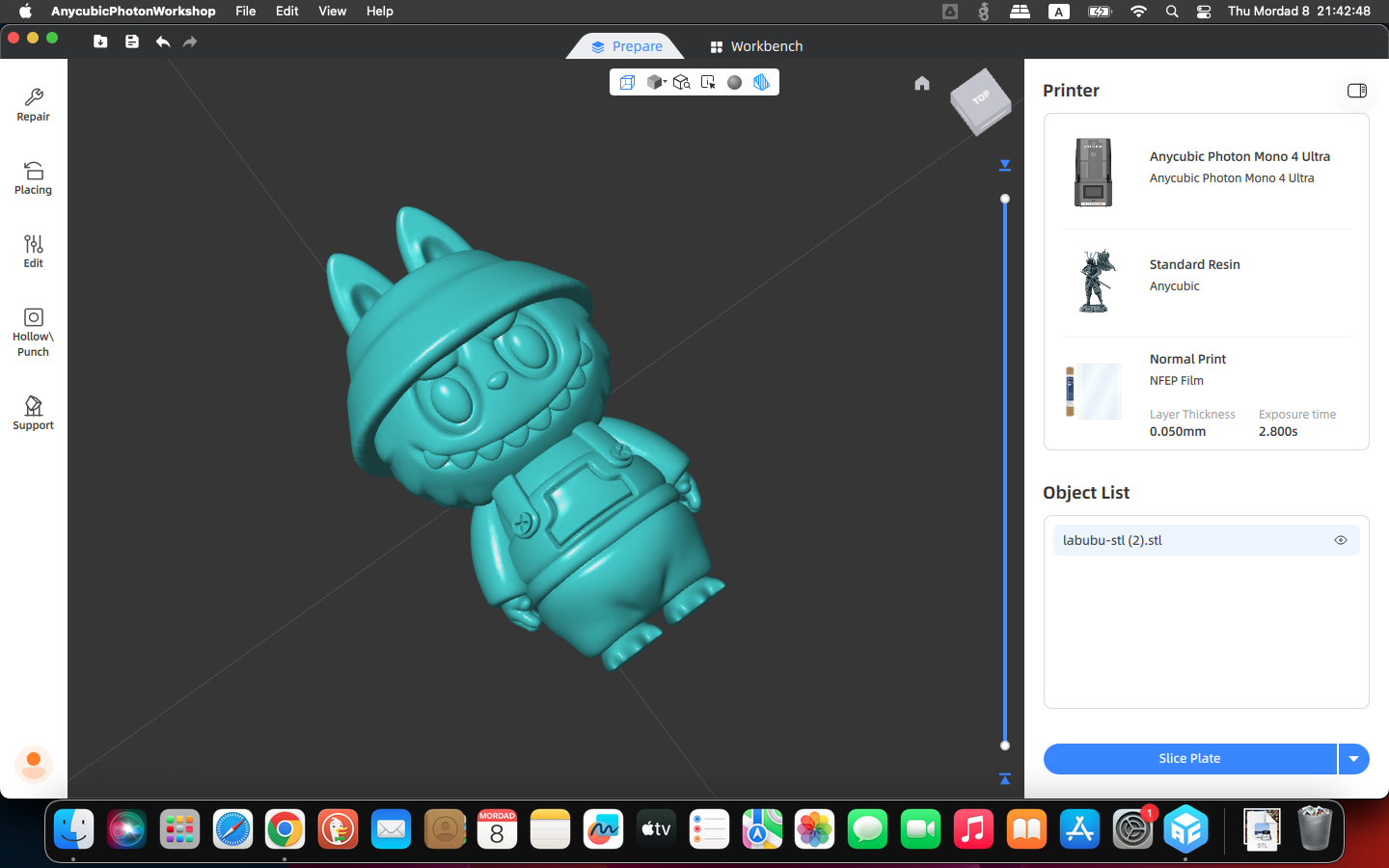Open the Edit menu in the menu bar

pos(287,12)
